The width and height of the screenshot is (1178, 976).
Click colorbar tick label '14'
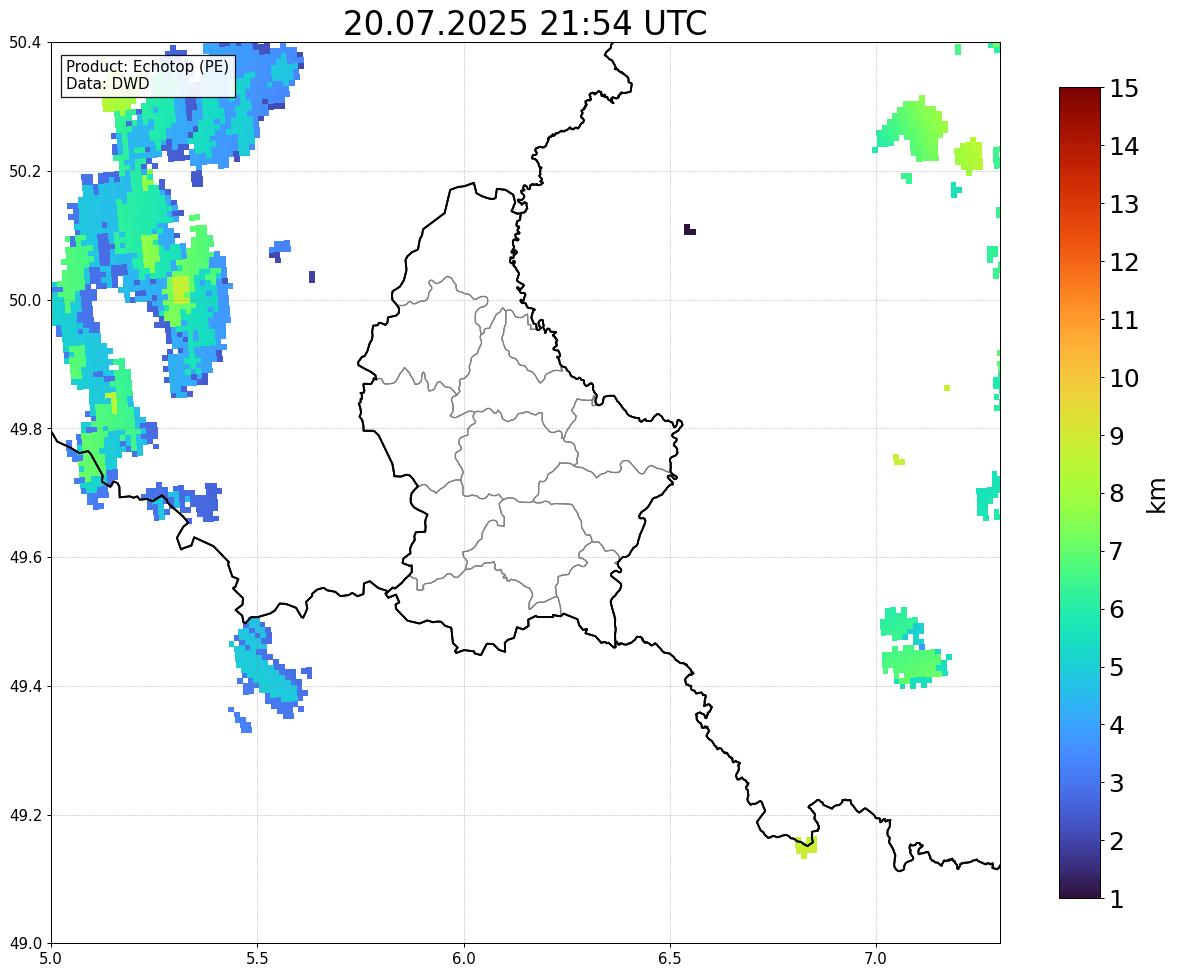(1124, 147)
